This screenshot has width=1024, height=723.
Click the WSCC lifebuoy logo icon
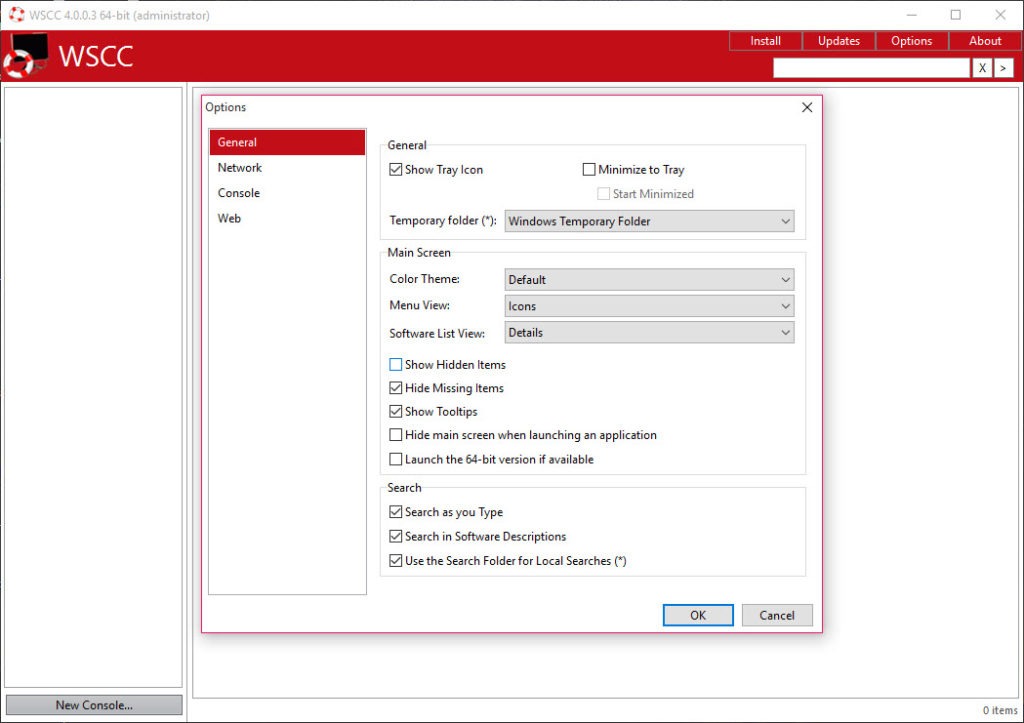pos(25,56)
